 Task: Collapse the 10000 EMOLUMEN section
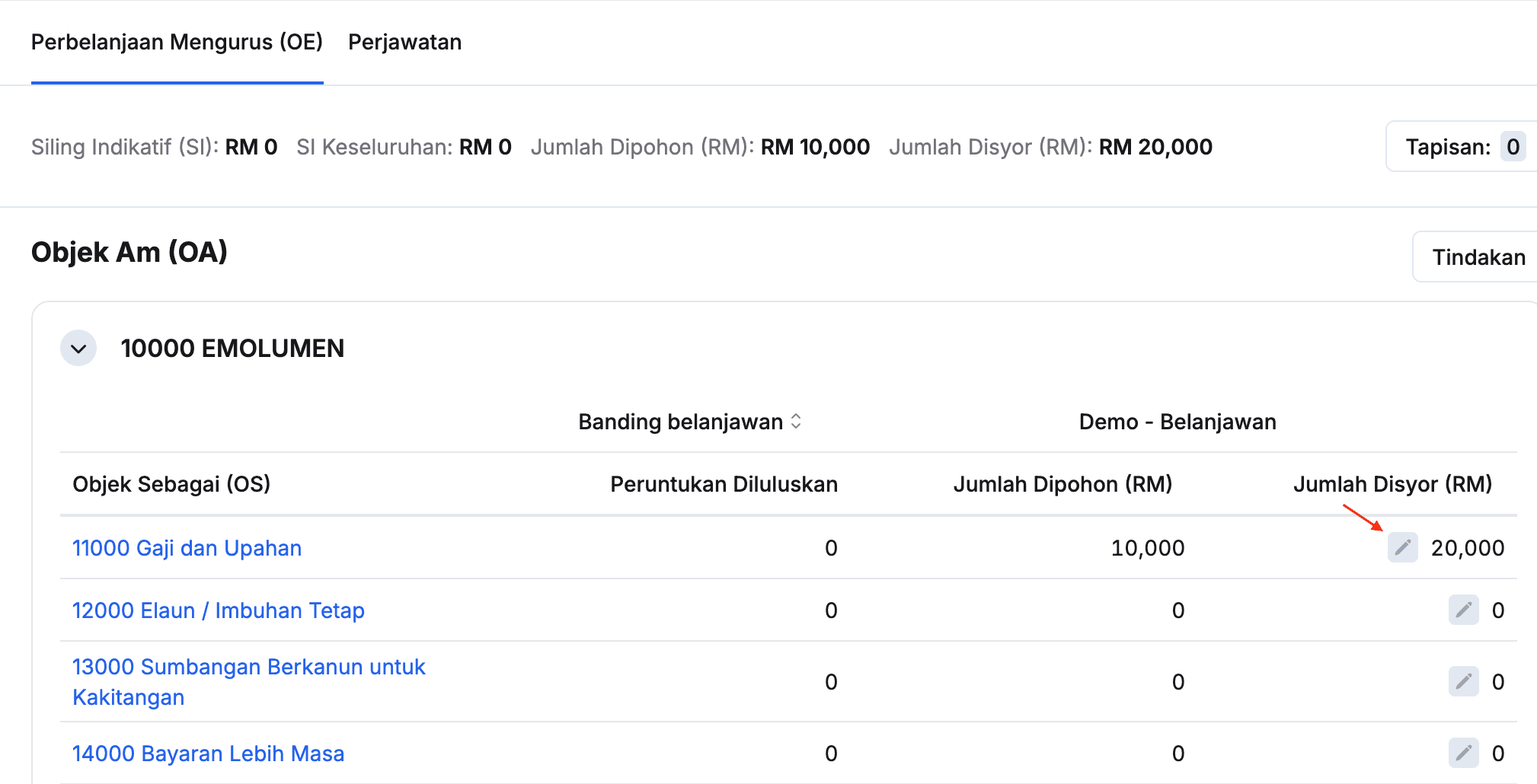pos(78,349)
